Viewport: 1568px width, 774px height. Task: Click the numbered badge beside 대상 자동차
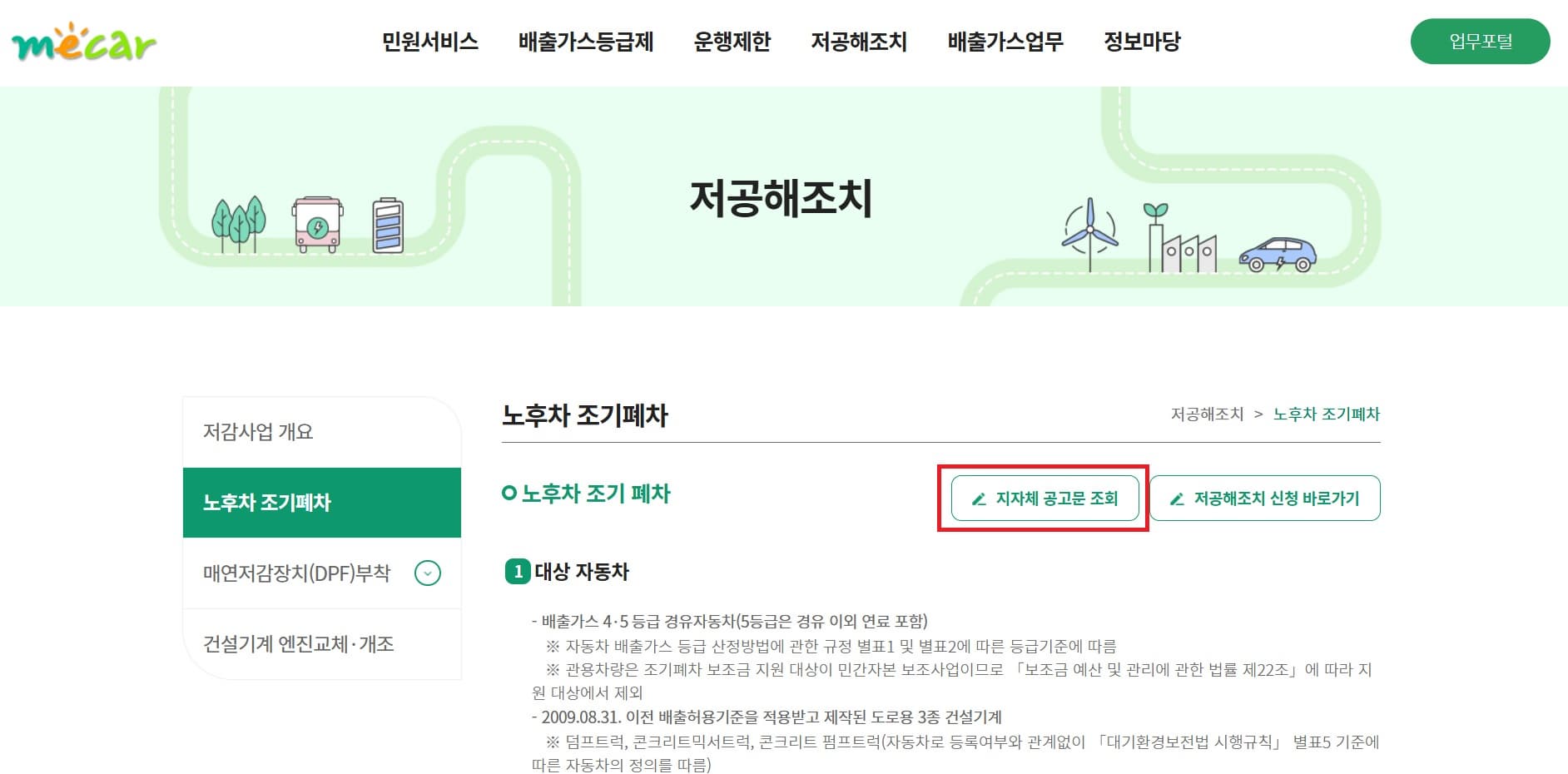pos(519,571)
